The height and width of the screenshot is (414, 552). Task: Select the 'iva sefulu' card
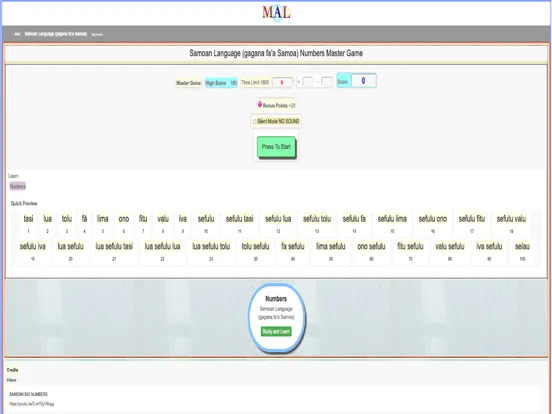(x=489, y=251)
